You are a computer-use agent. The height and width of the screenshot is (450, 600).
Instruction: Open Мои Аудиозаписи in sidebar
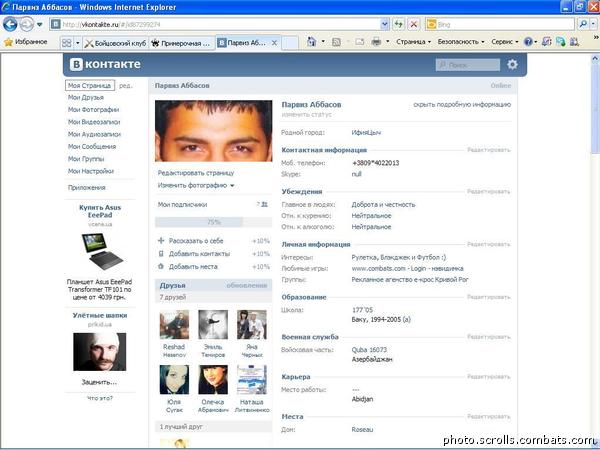(x=94, y=134)
